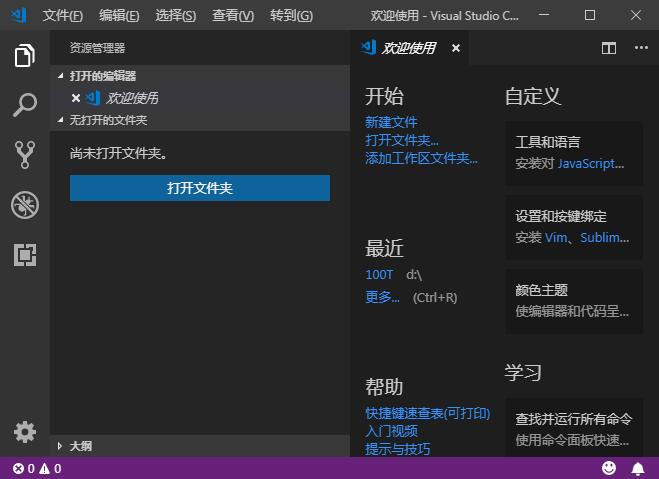Close the 欢迎使用 editor tab
This screenshot has height=479, width=659.
click(x=456, y=48)
